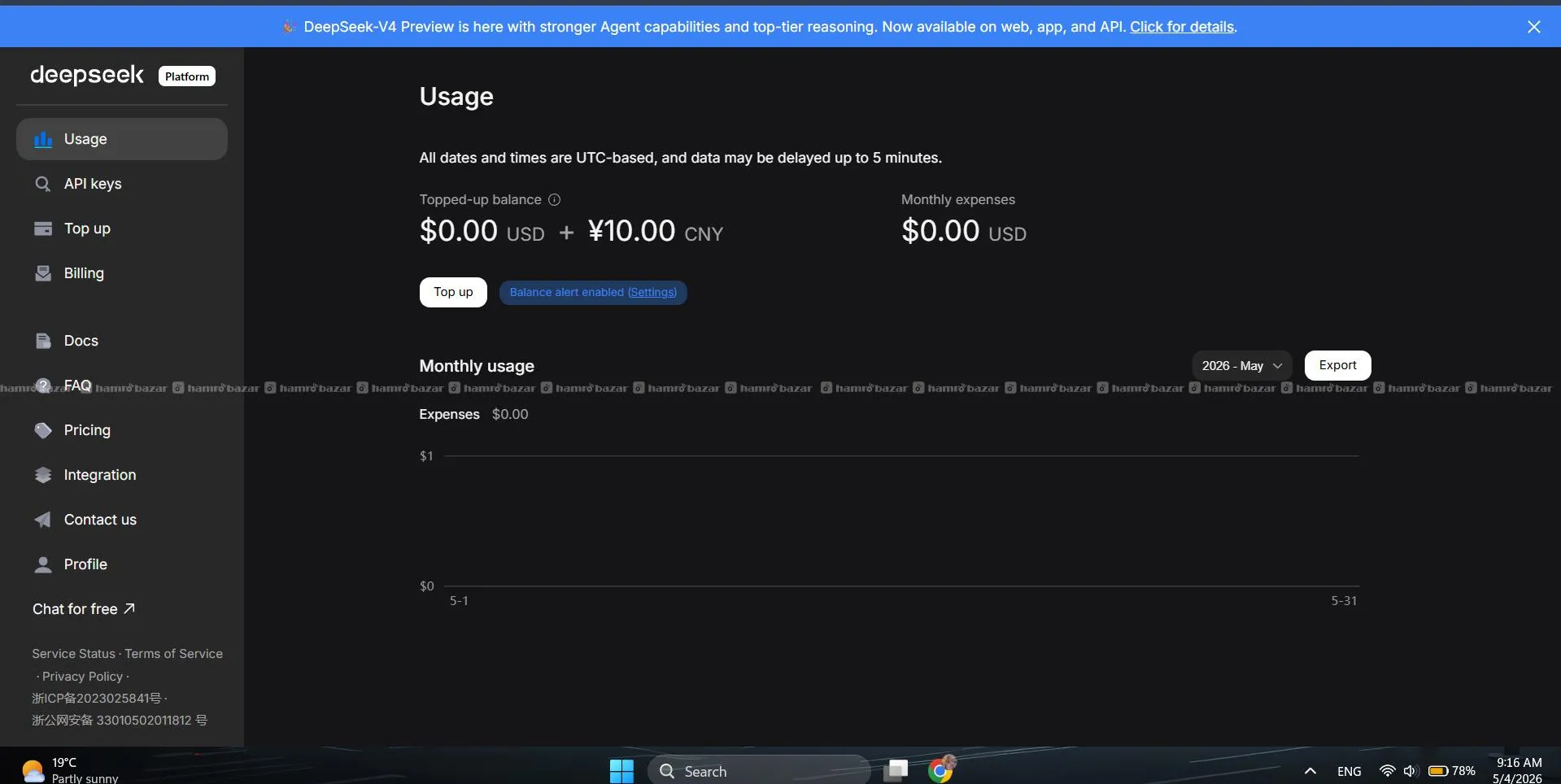The image size is (1561, 784).
Task: Open the 2026 - May month dropdown
Action: 1242,366
